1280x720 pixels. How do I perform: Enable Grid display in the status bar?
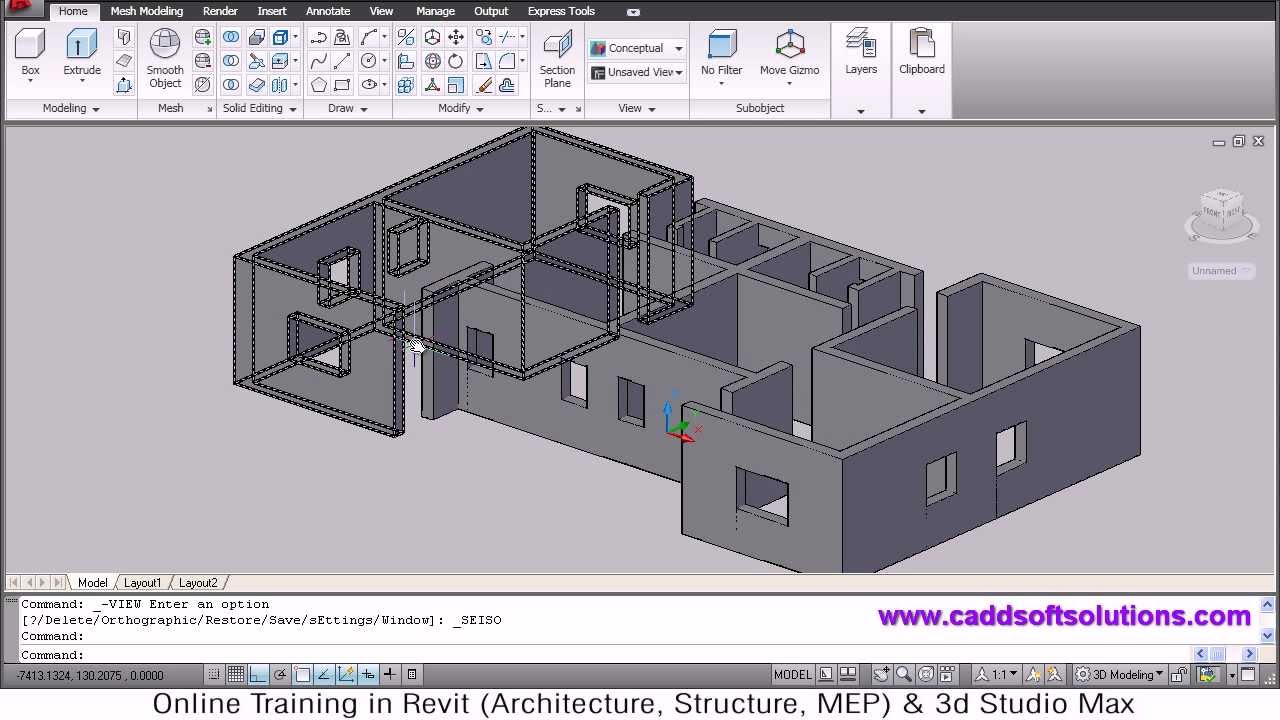click(x=236, y=674)
